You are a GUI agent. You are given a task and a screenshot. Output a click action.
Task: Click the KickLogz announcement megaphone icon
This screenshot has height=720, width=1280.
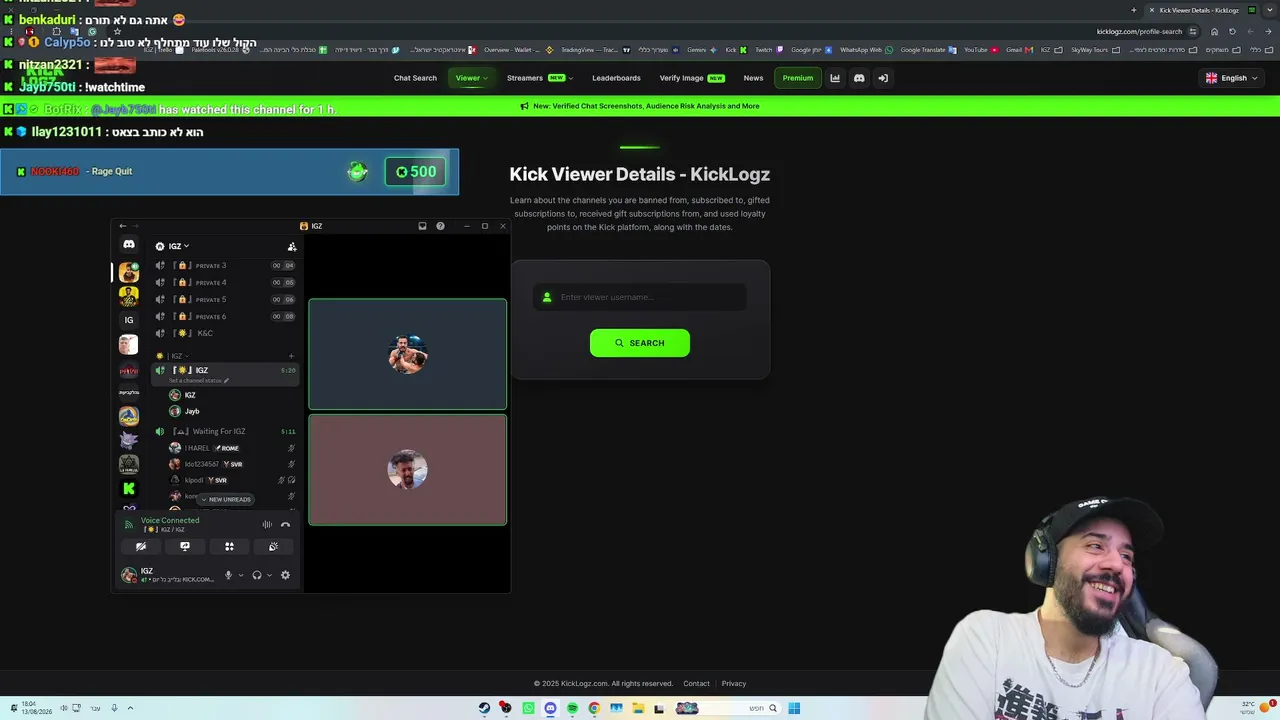[525, 106]
